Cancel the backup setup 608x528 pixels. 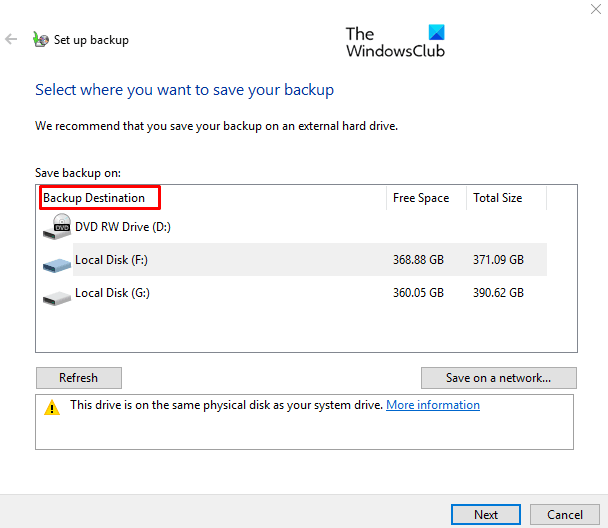tap(563, 514)
